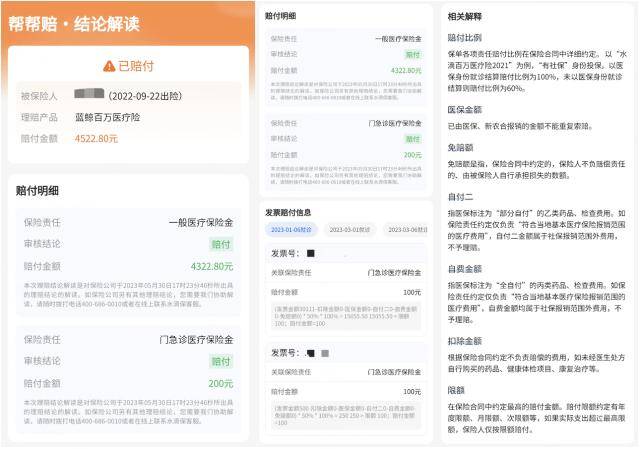Click the 自付二 explanation heading
The image size is (640, 449).
459,197
